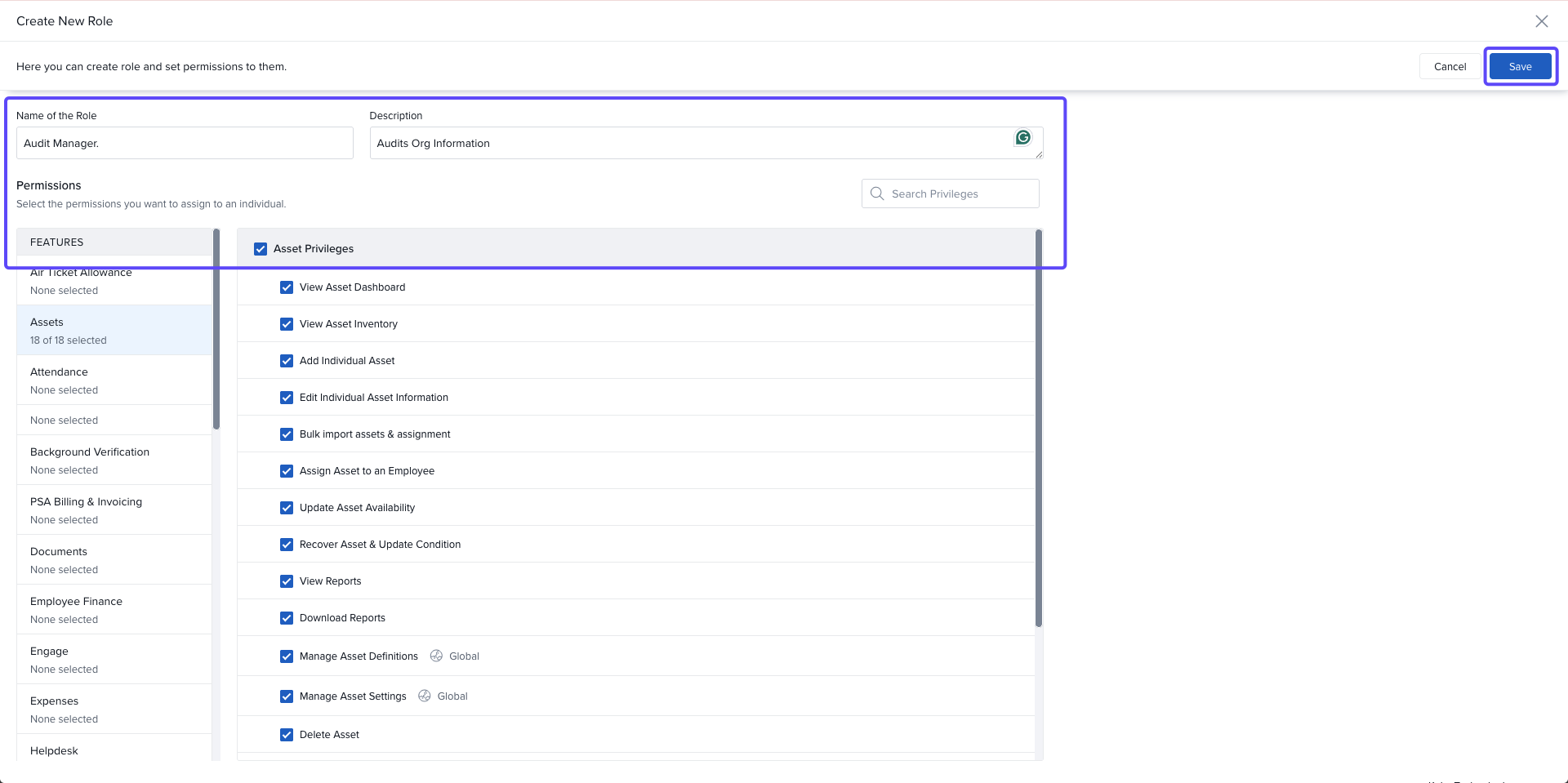This screenshot has height=783, width=1568.
Task: Click the features list scrollbar
Action: (216, 328)
